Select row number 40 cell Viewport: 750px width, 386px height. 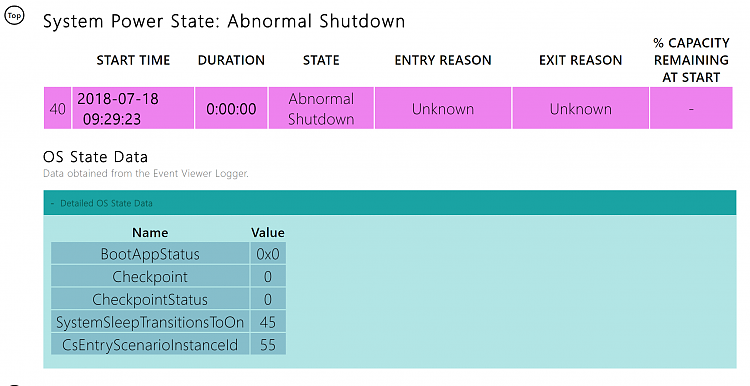(x=57, y=108)
